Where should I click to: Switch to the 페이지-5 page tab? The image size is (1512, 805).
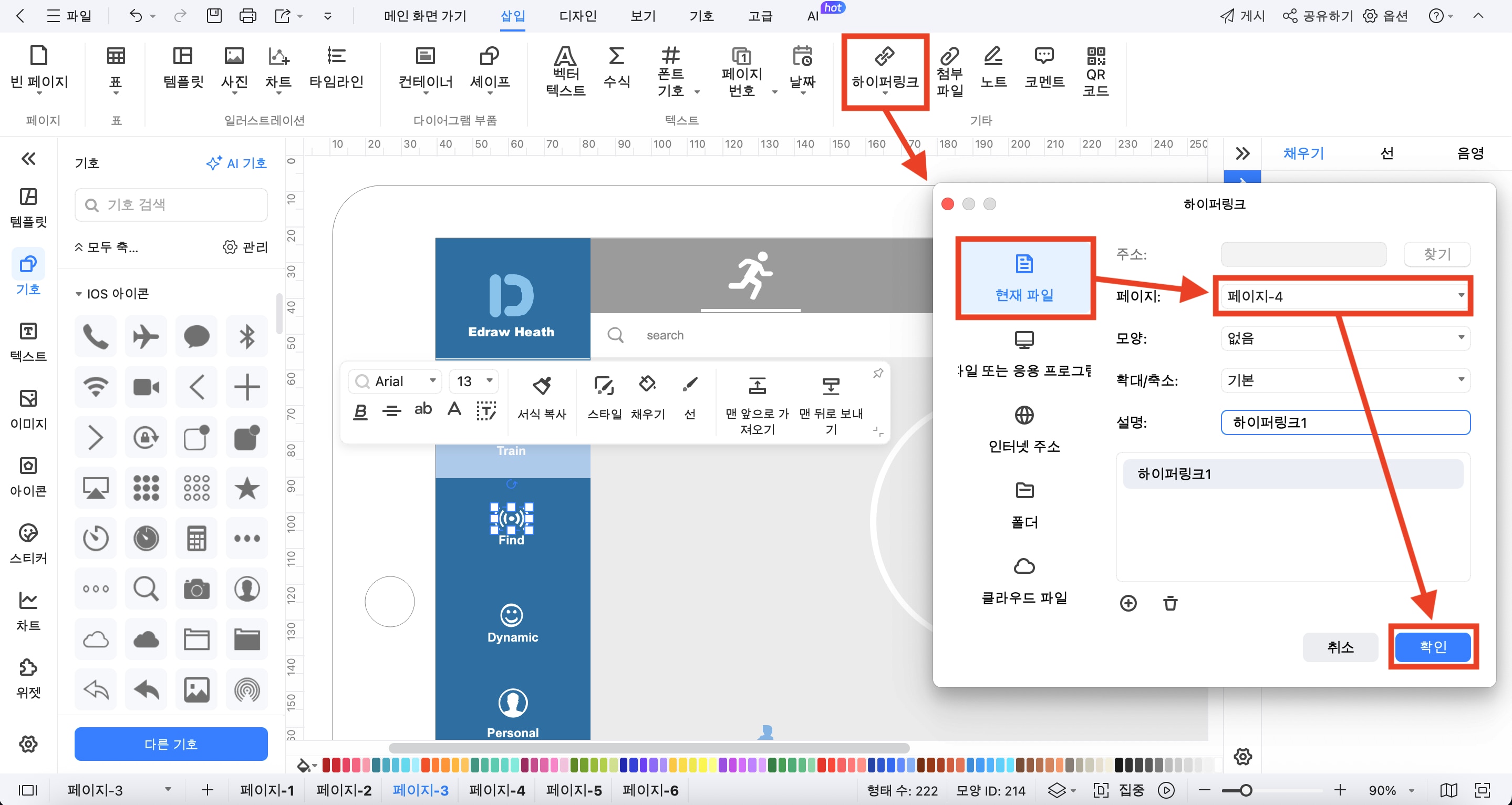click(573, 790)
